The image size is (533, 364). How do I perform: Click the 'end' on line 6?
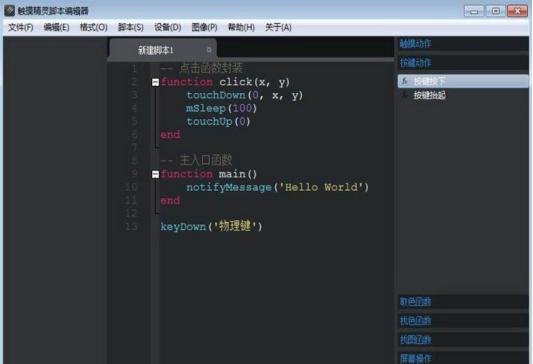pyautogui.click(x=170, y=135)
